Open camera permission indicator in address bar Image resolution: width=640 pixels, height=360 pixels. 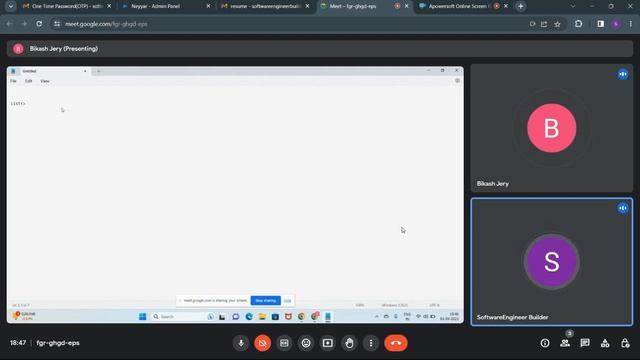pos(532,24)
